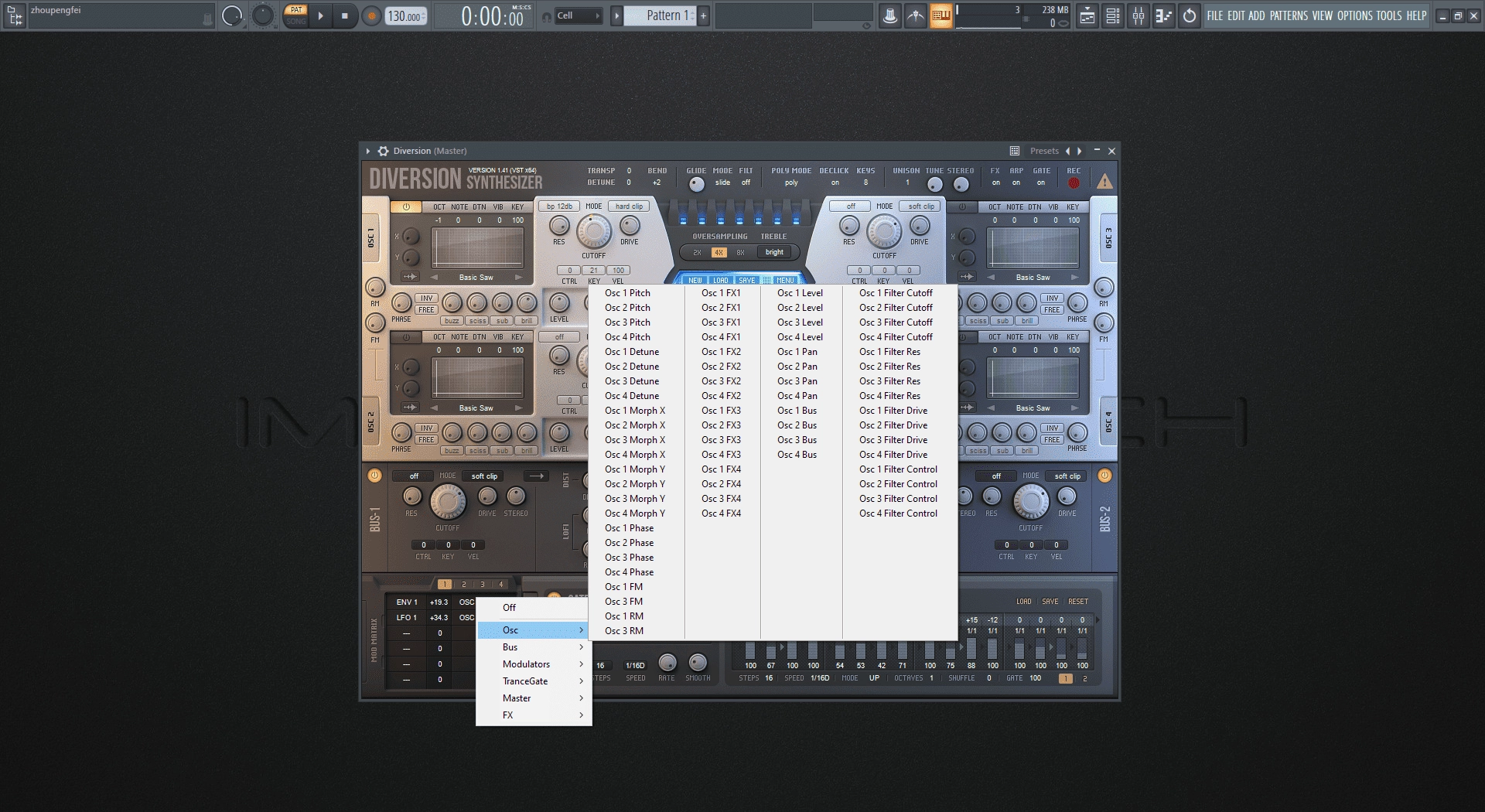The image size is (1485, 812).
Task: Open the TOOLS menu
Action: click(1389, 15)
